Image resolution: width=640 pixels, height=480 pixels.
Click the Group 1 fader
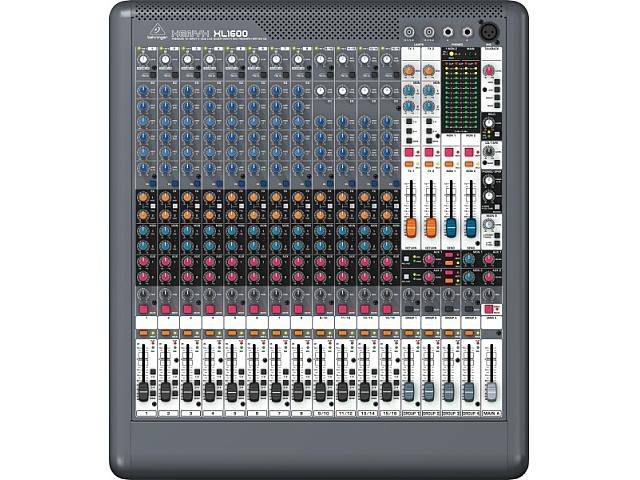(x=410, y=390)
